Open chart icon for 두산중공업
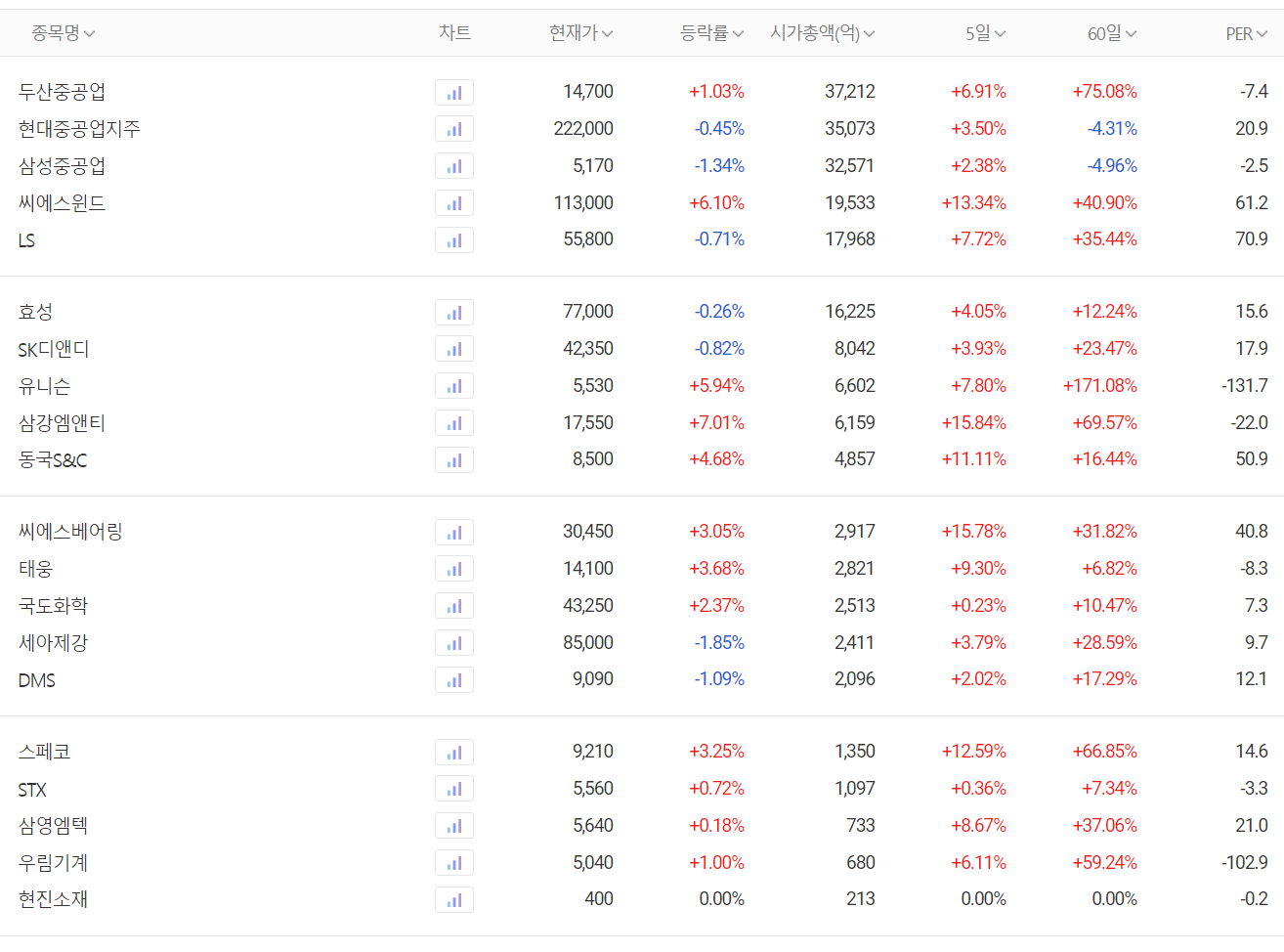This screenshot has width=1284, height=952. pyautogui.click(x=454, y=93)
